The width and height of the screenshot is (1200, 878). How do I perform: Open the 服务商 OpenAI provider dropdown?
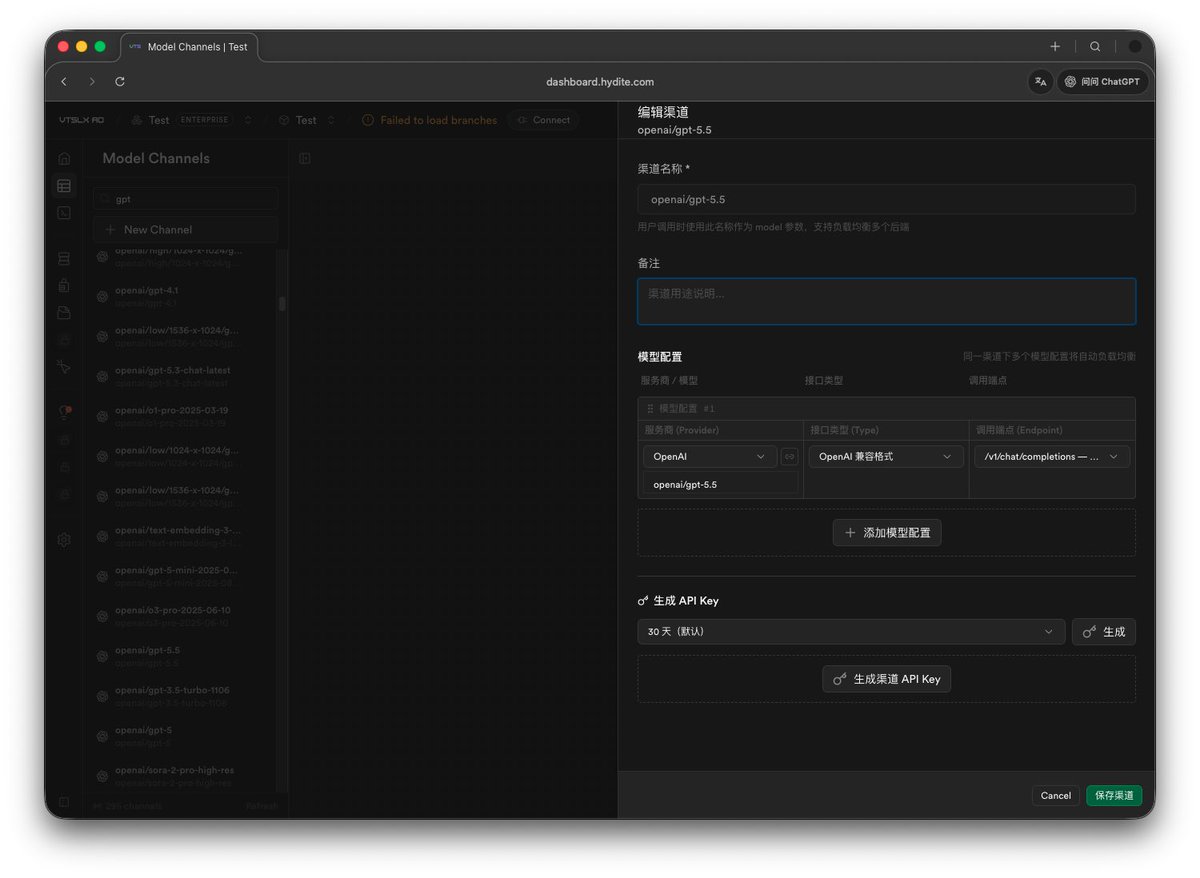[x=710, y=456]
